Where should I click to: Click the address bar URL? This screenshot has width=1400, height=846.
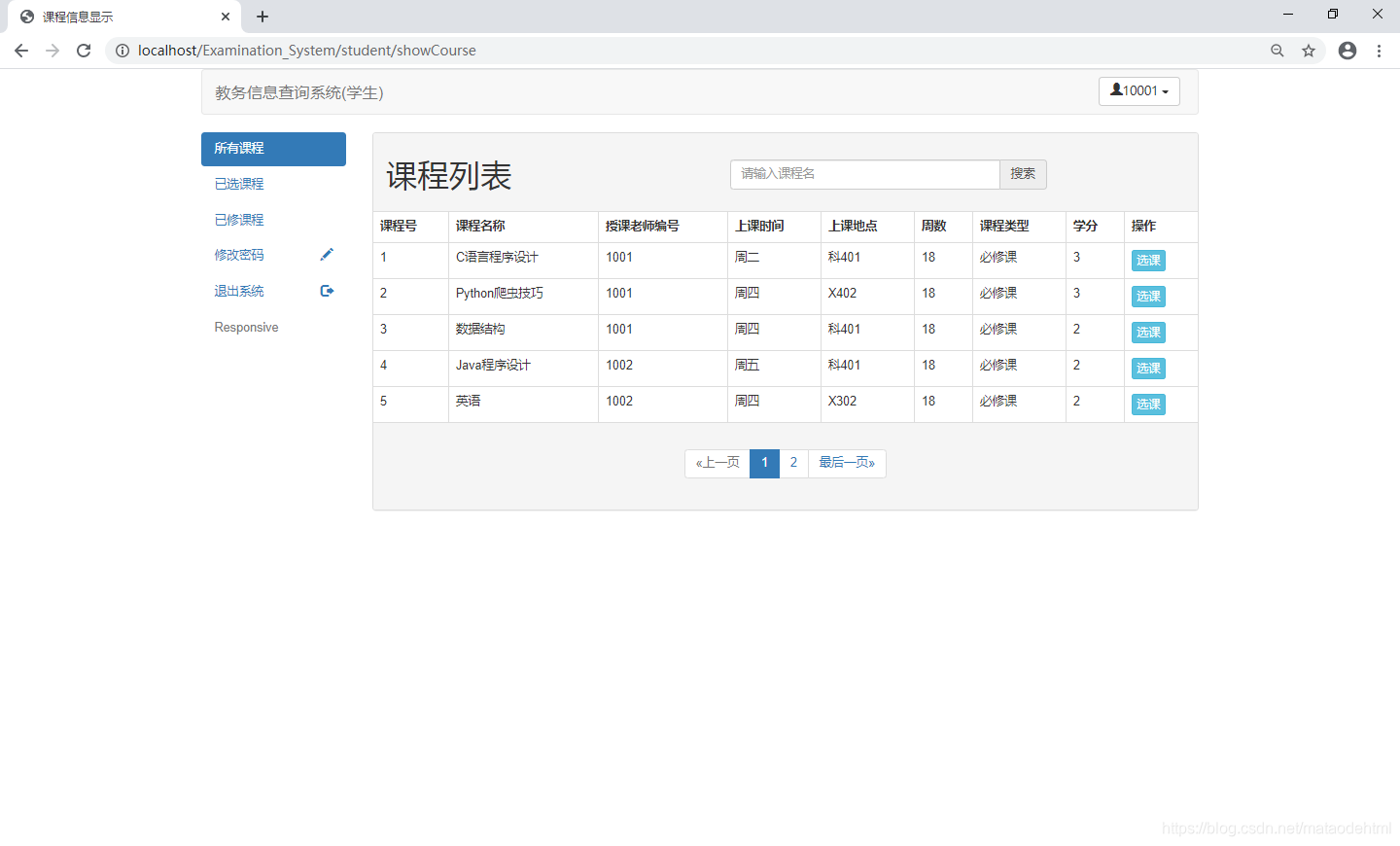tap(307, 51)
